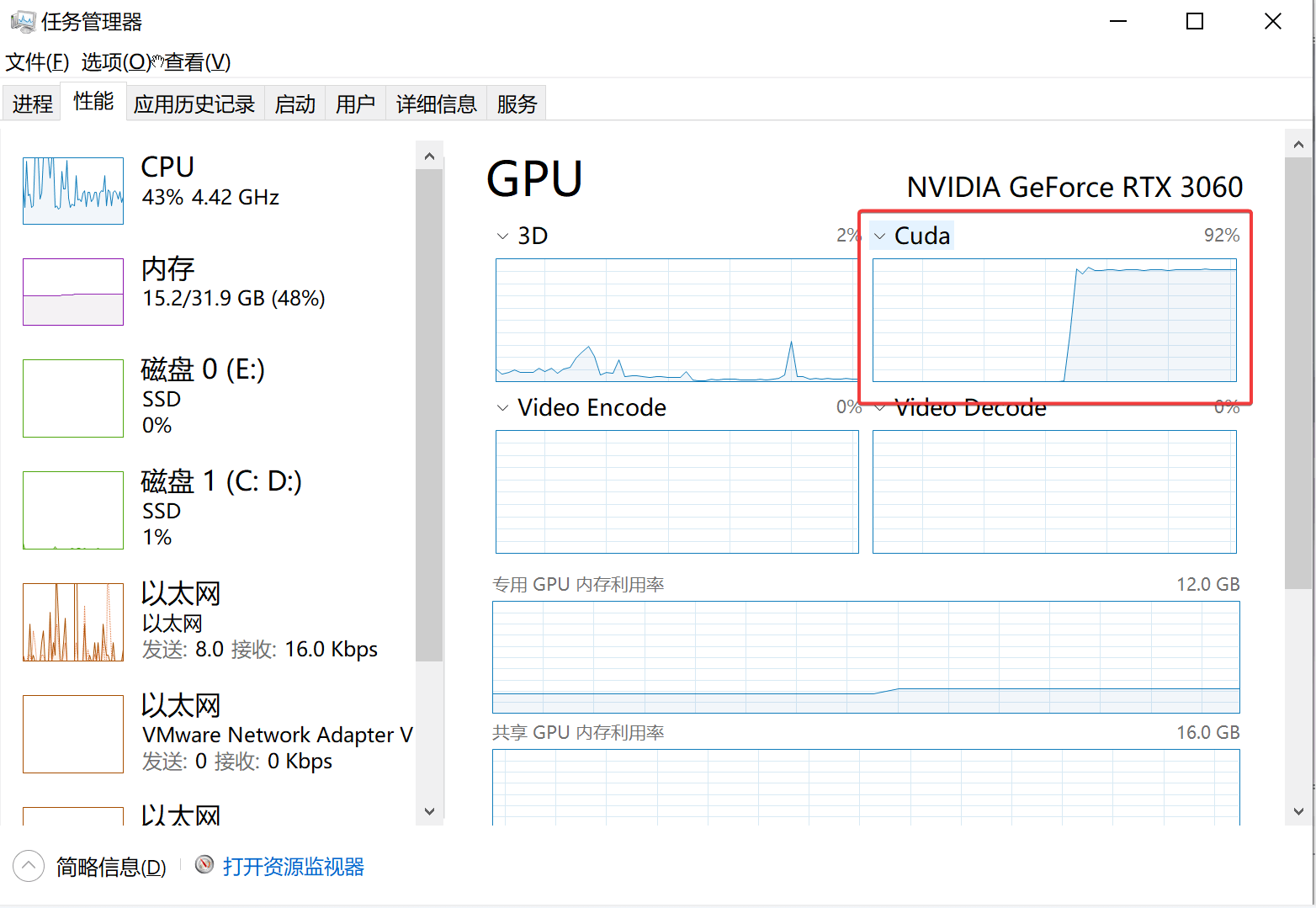Screen dimensions: 1316x908
Task: Select the 内存 memory graph thumbnail
Action: coord(73,292)
